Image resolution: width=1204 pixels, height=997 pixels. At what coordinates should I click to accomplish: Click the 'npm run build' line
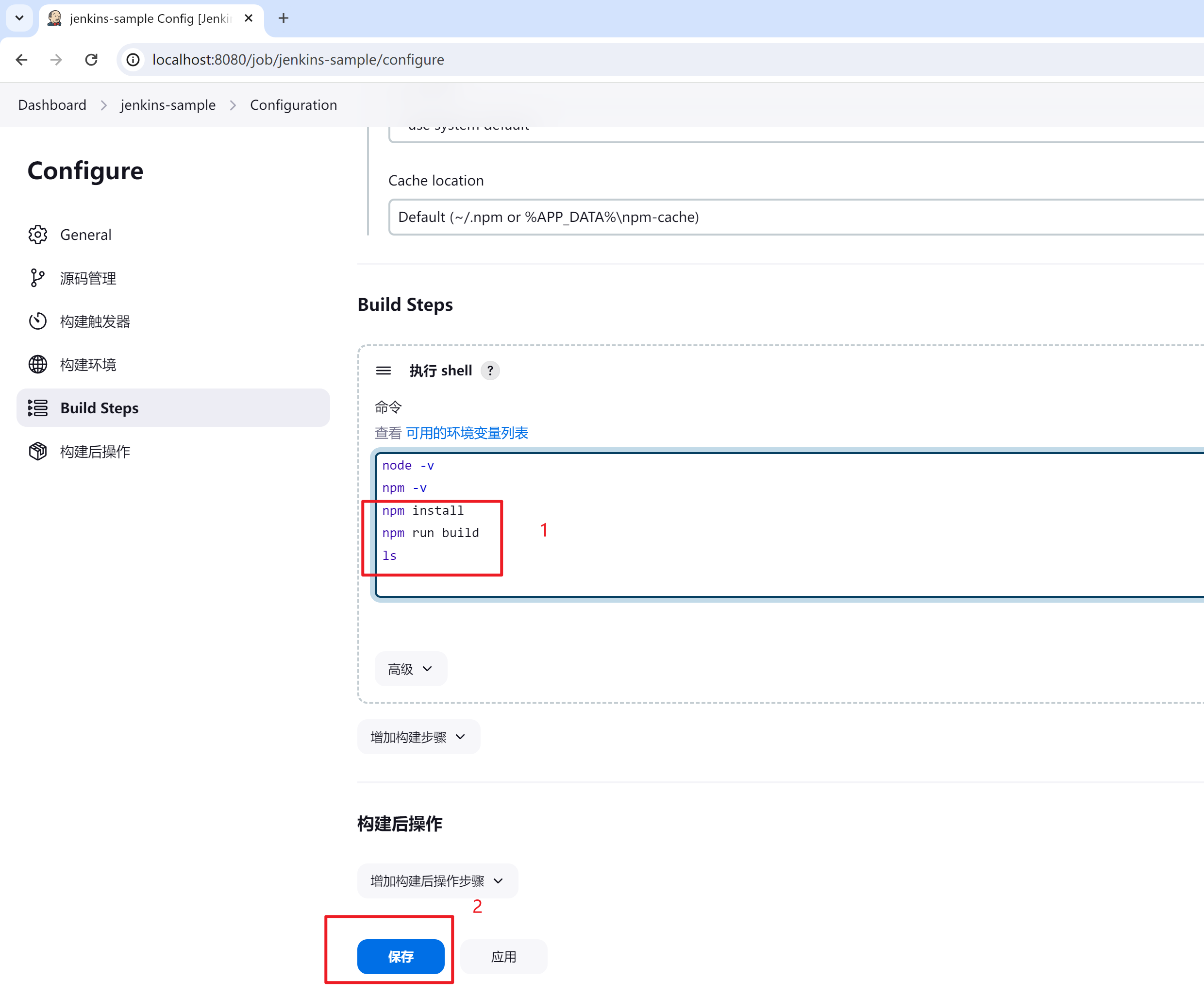(x=431, y=533)
